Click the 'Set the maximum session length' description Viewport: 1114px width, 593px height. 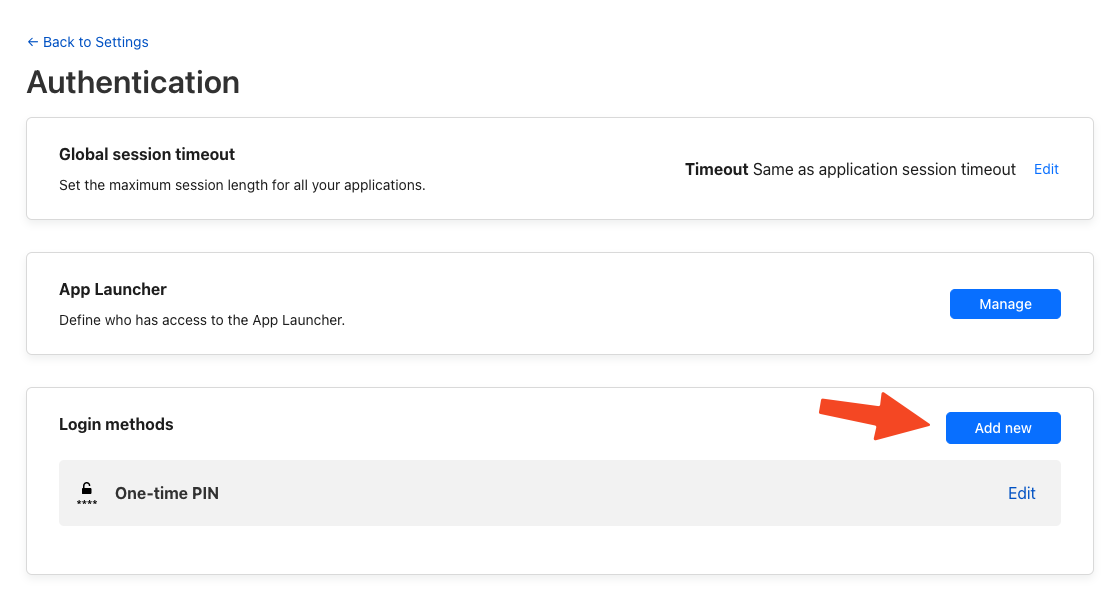coord(242,185)
